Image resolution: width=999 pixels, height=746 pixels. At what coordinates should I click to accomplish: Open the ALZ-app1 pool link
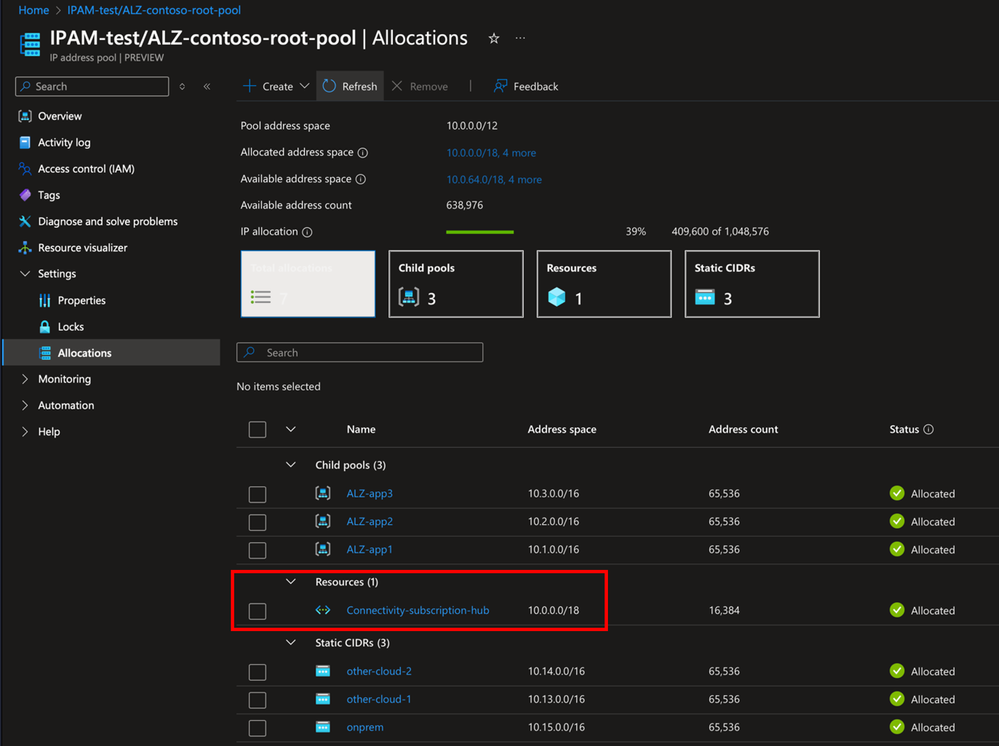tap(370, 549)
